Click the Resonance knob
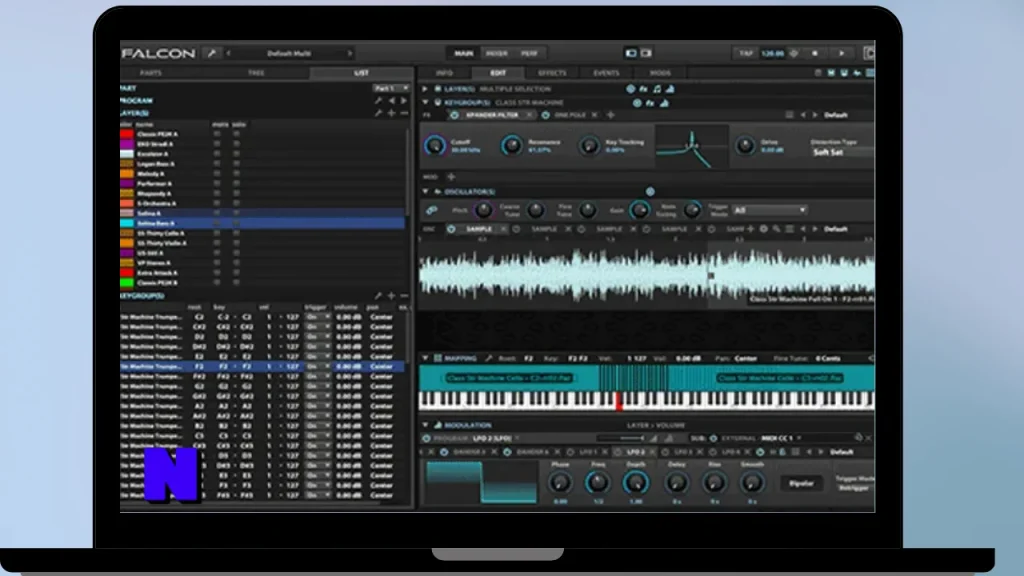Viewport: 1024px width, 576px height. (511, 145)
